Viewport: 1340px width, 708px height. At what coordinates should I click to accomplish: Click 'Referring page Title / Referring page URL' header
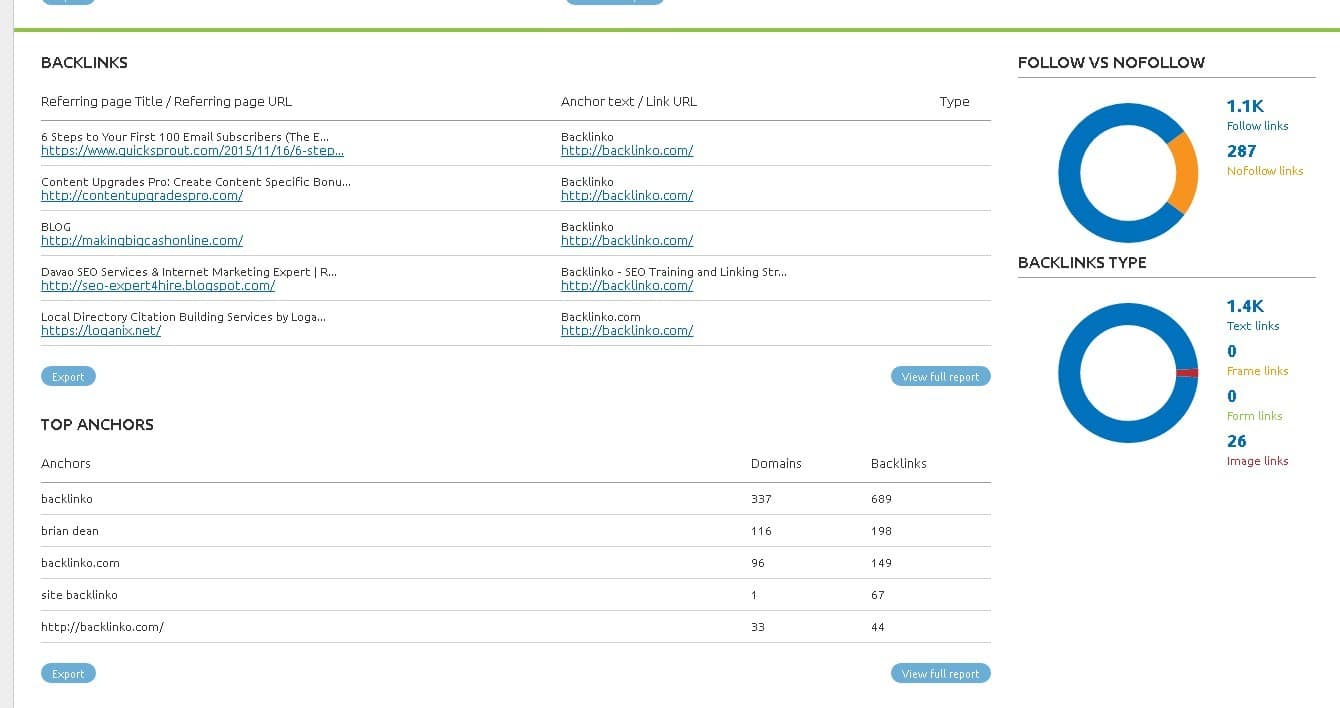click(167, 102)
